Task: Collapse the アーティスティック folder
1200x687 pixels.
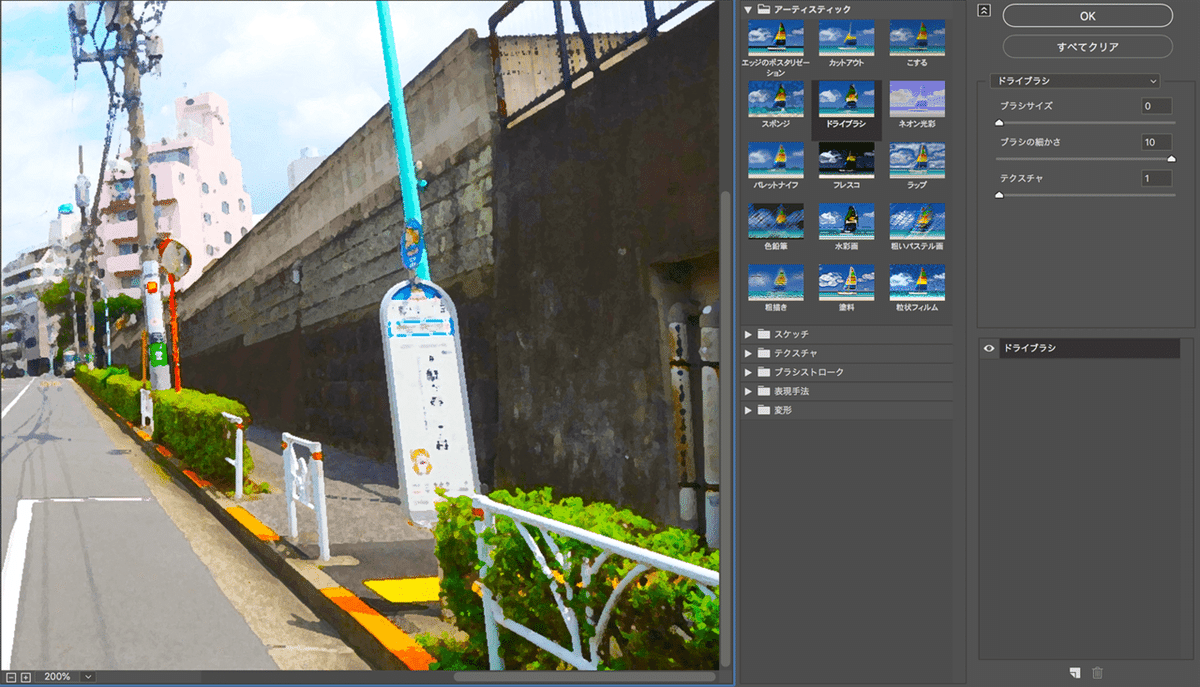Action: (x=747, y=9)
